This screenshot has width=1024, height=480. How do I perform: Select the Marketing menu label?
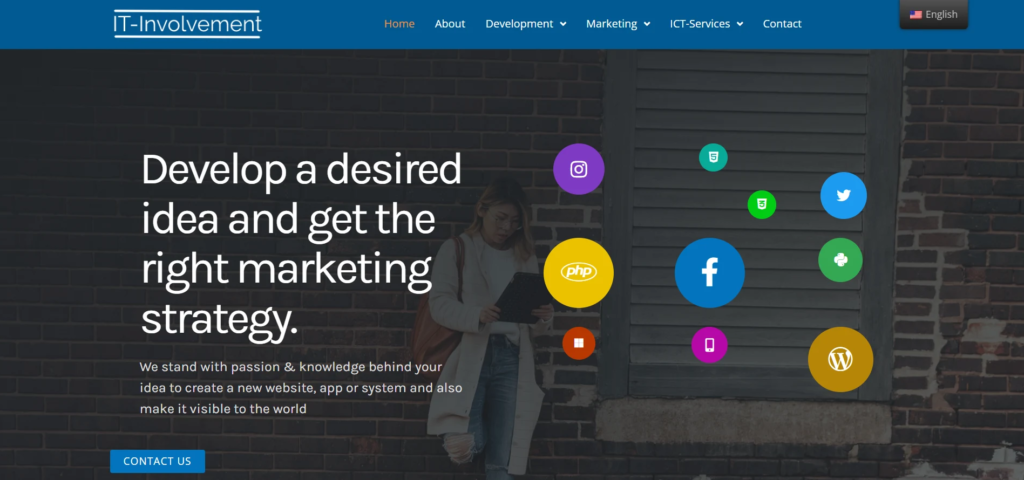611,24
